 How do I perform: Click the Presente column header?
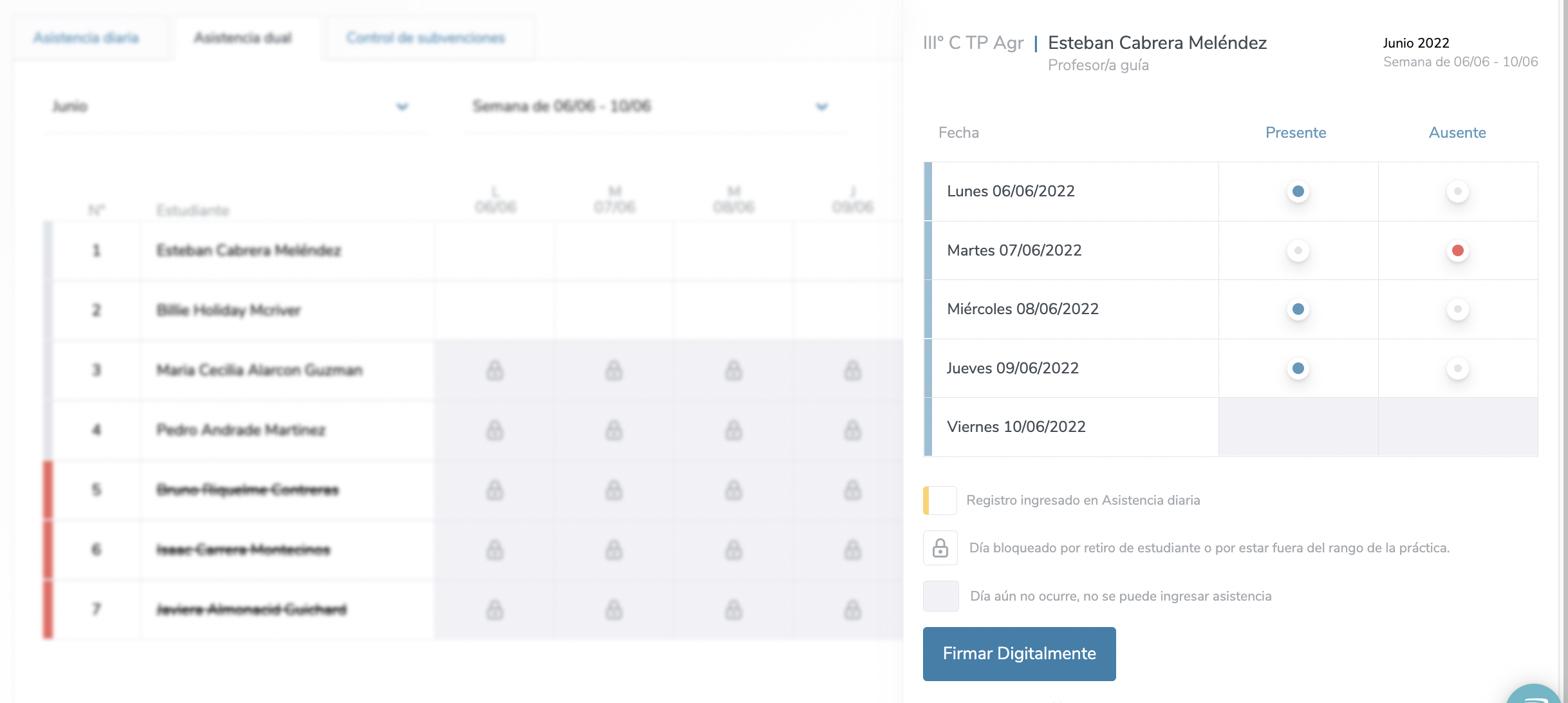1295,133
